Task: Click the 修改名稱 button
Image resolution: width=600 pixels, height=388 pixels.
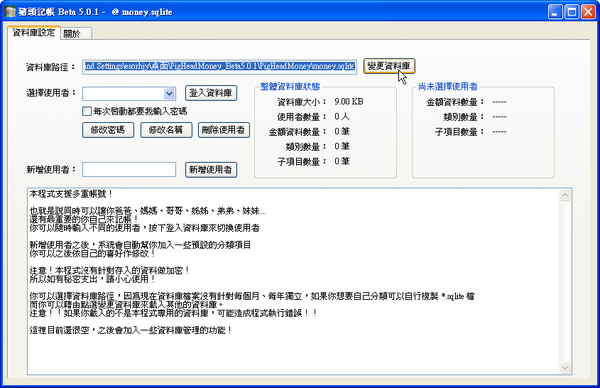Action: [166, 130]
